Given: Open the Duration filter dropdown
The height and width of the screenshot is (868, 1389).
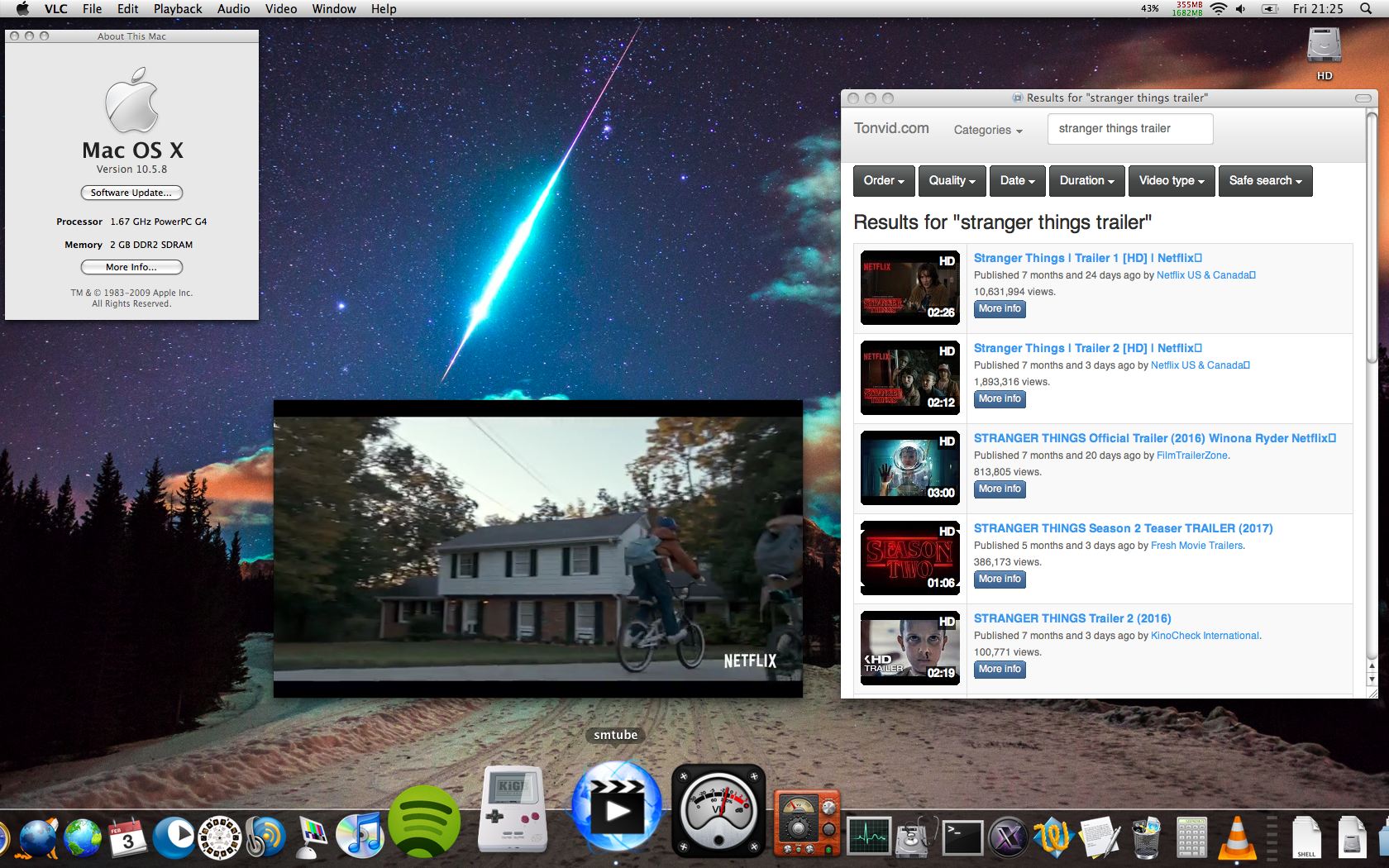Looking at the screenshot, I should [1086, 180].
